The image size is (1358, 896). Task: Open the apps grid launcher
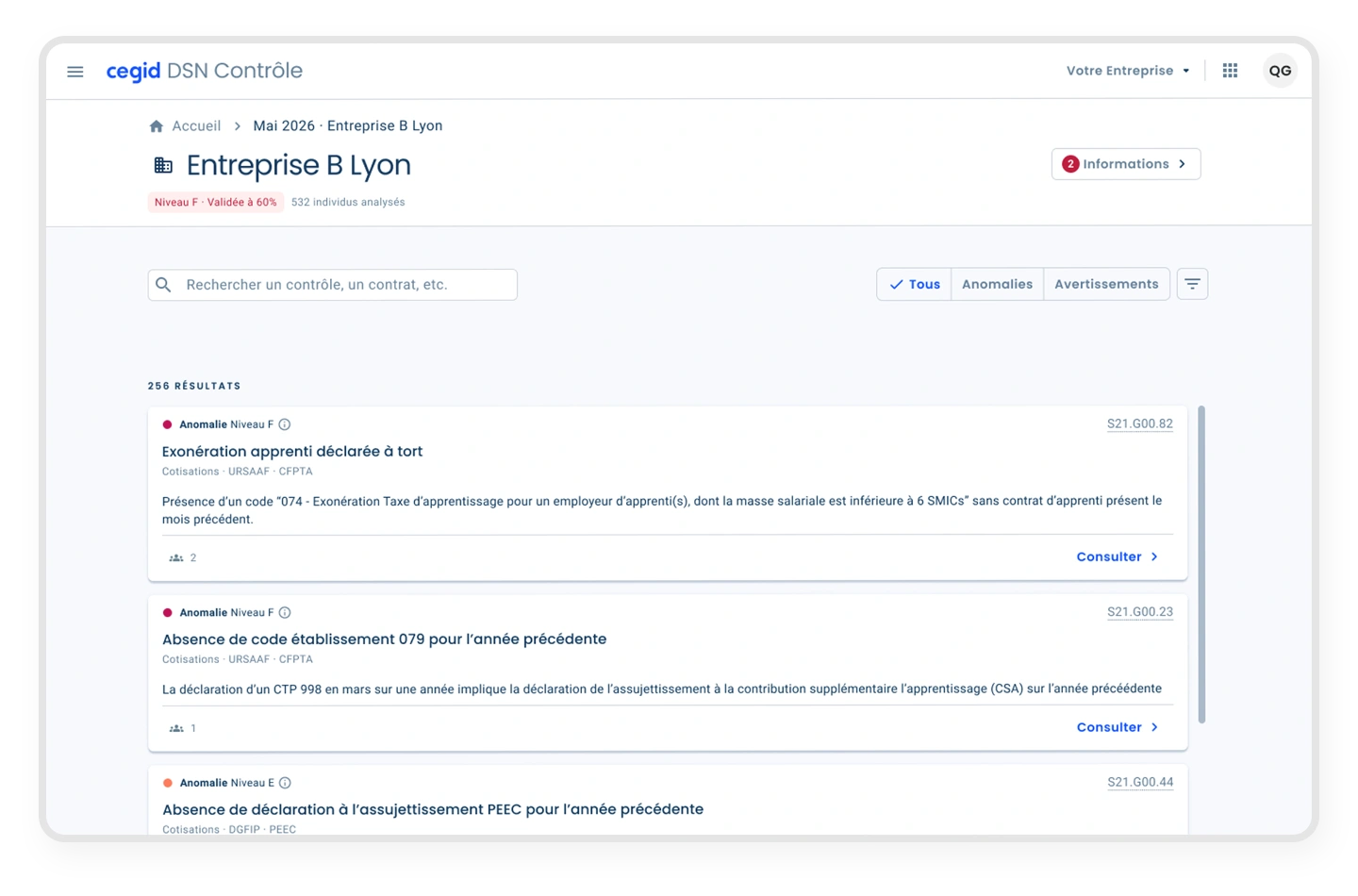coord(1230,71)
